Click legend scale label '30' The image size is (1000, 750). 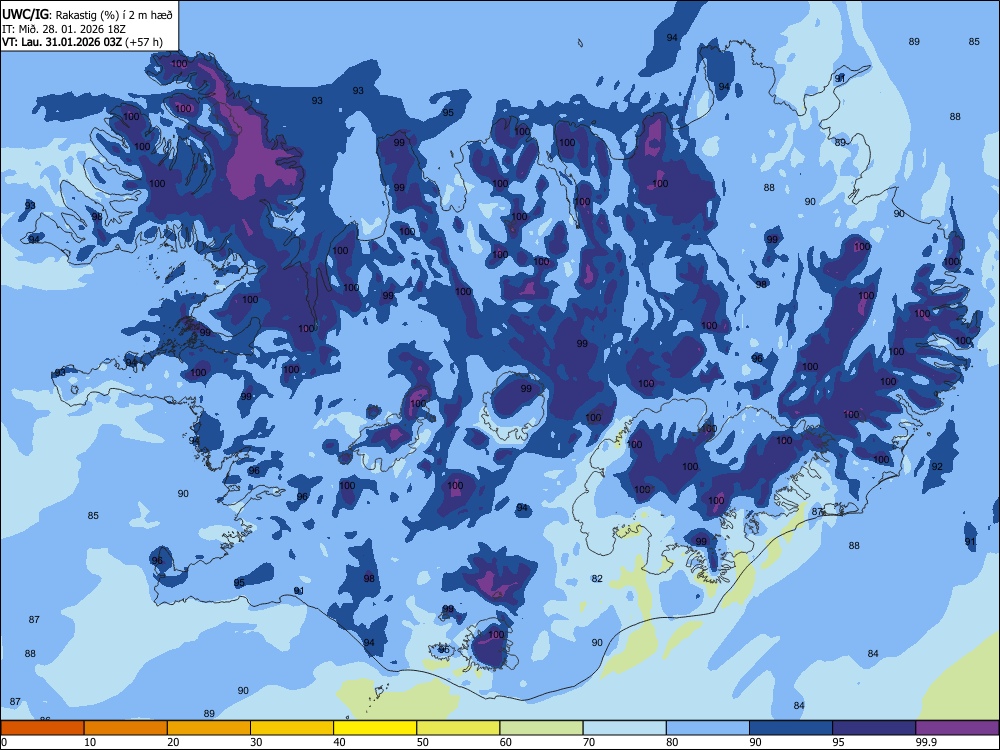[x=256, y=742]
